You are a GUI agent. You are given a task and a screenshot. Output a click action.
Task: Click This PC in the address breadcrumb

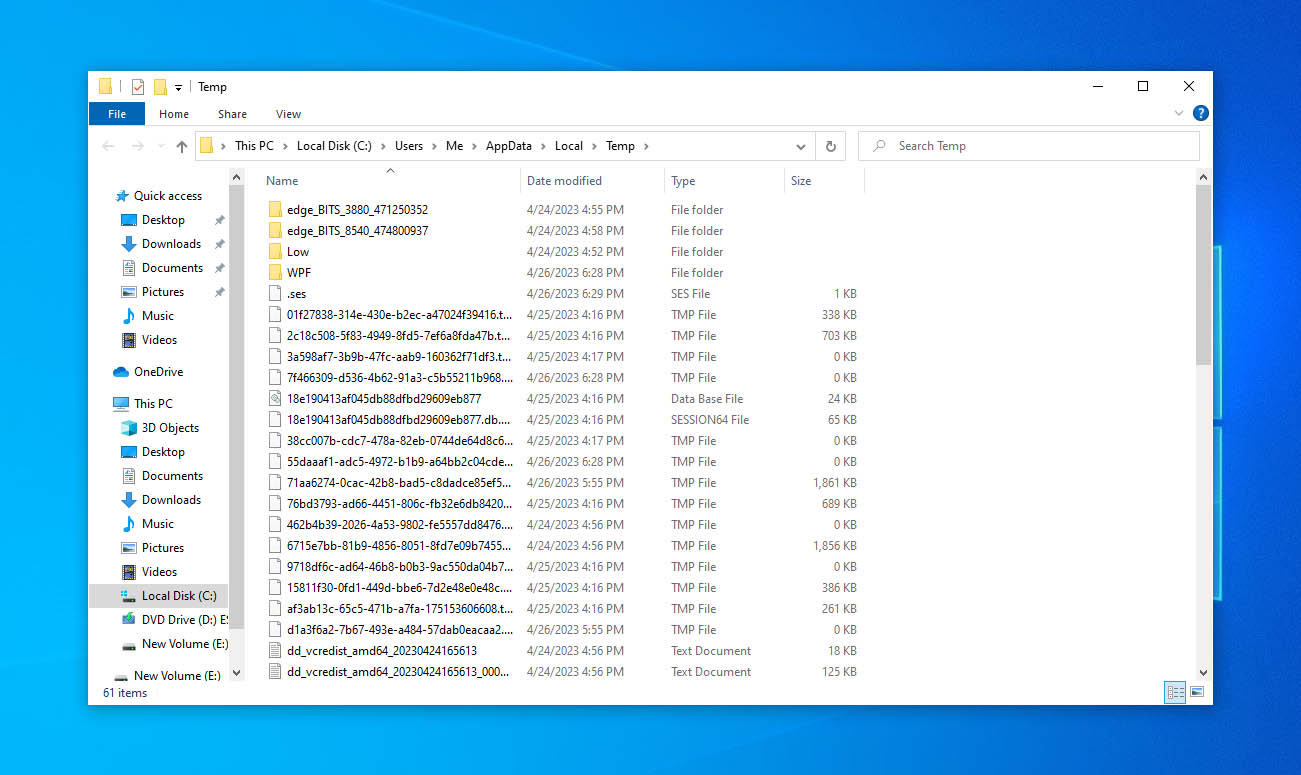point(254,146)
